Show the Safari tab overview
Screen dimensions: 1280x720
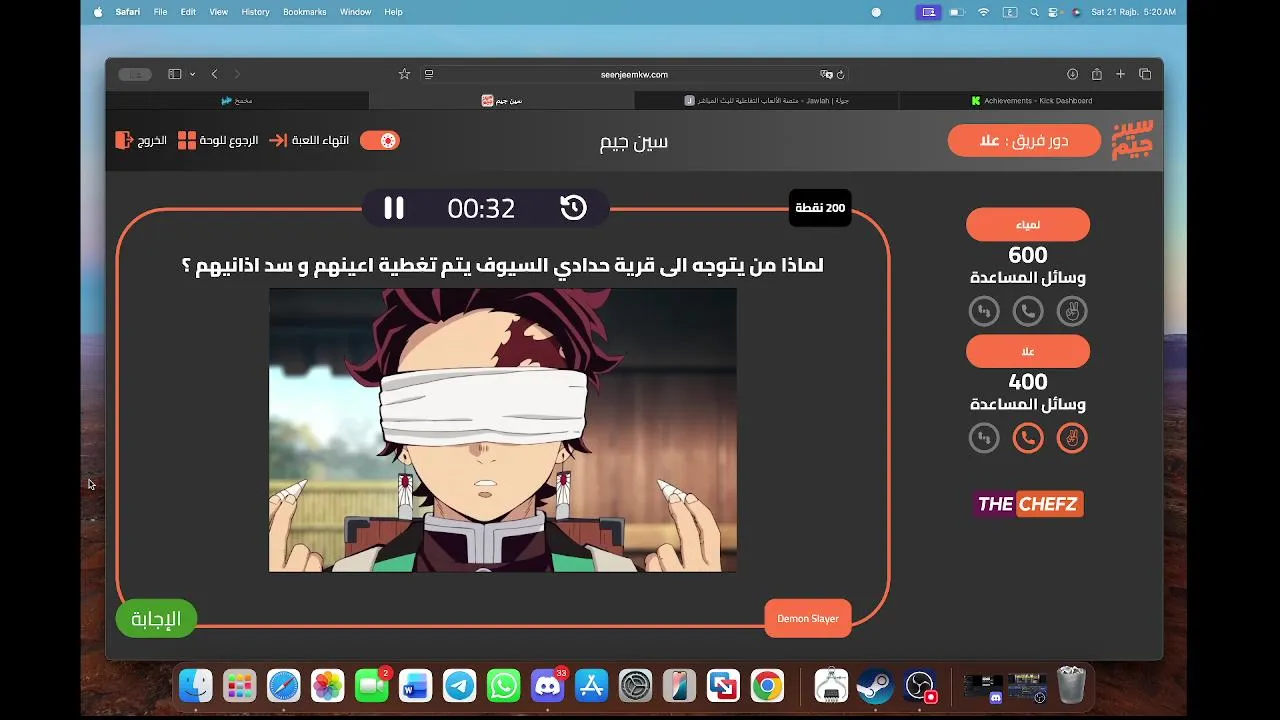click(1145, 74)
